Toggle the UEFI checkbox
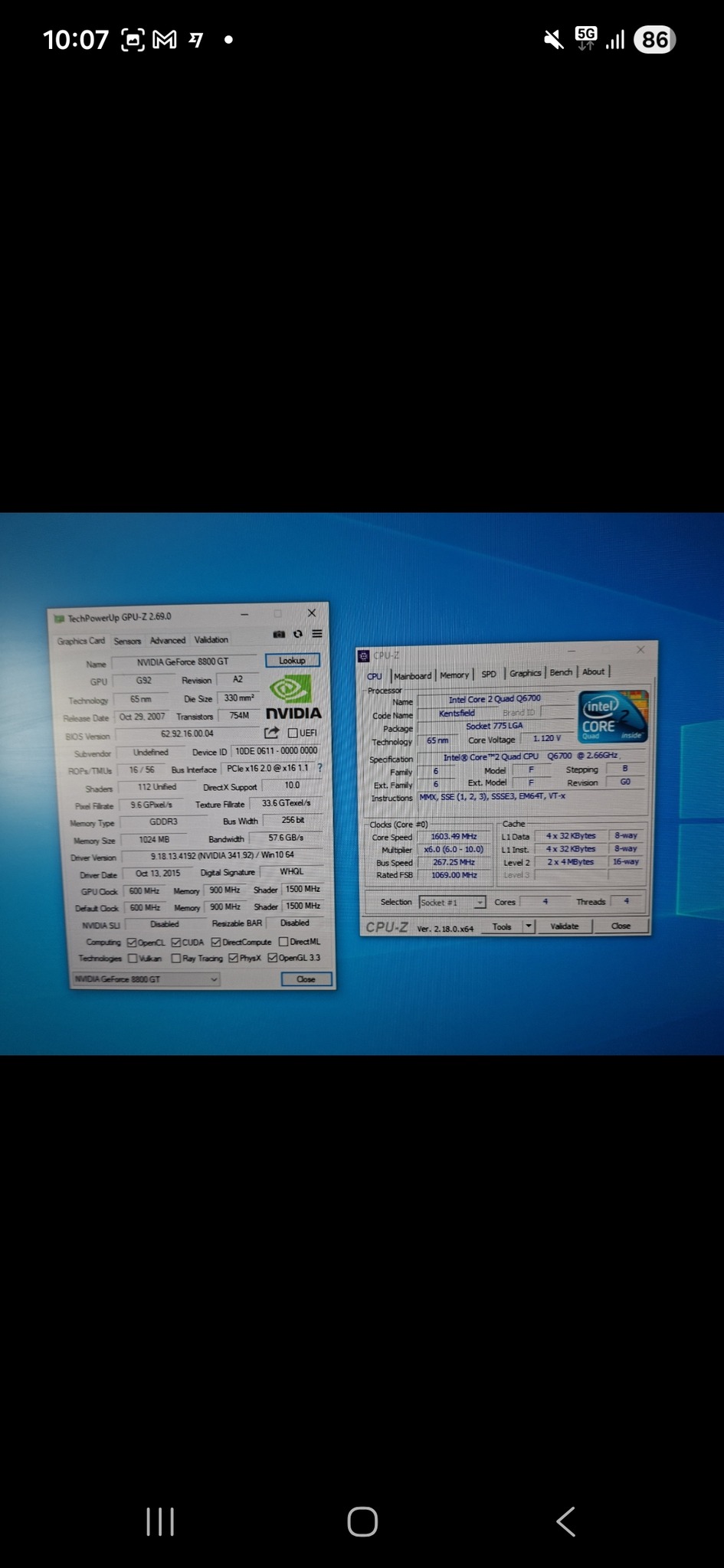 pyautogui.click(x=293, y=733)
